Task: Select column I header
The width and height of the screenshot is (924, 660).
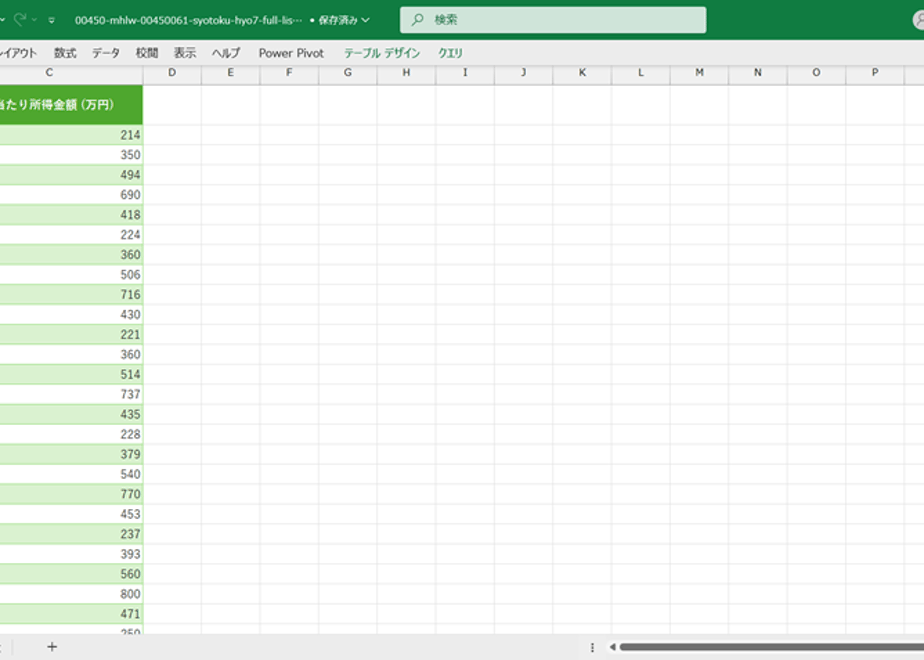Action: (x=465, y=72)
